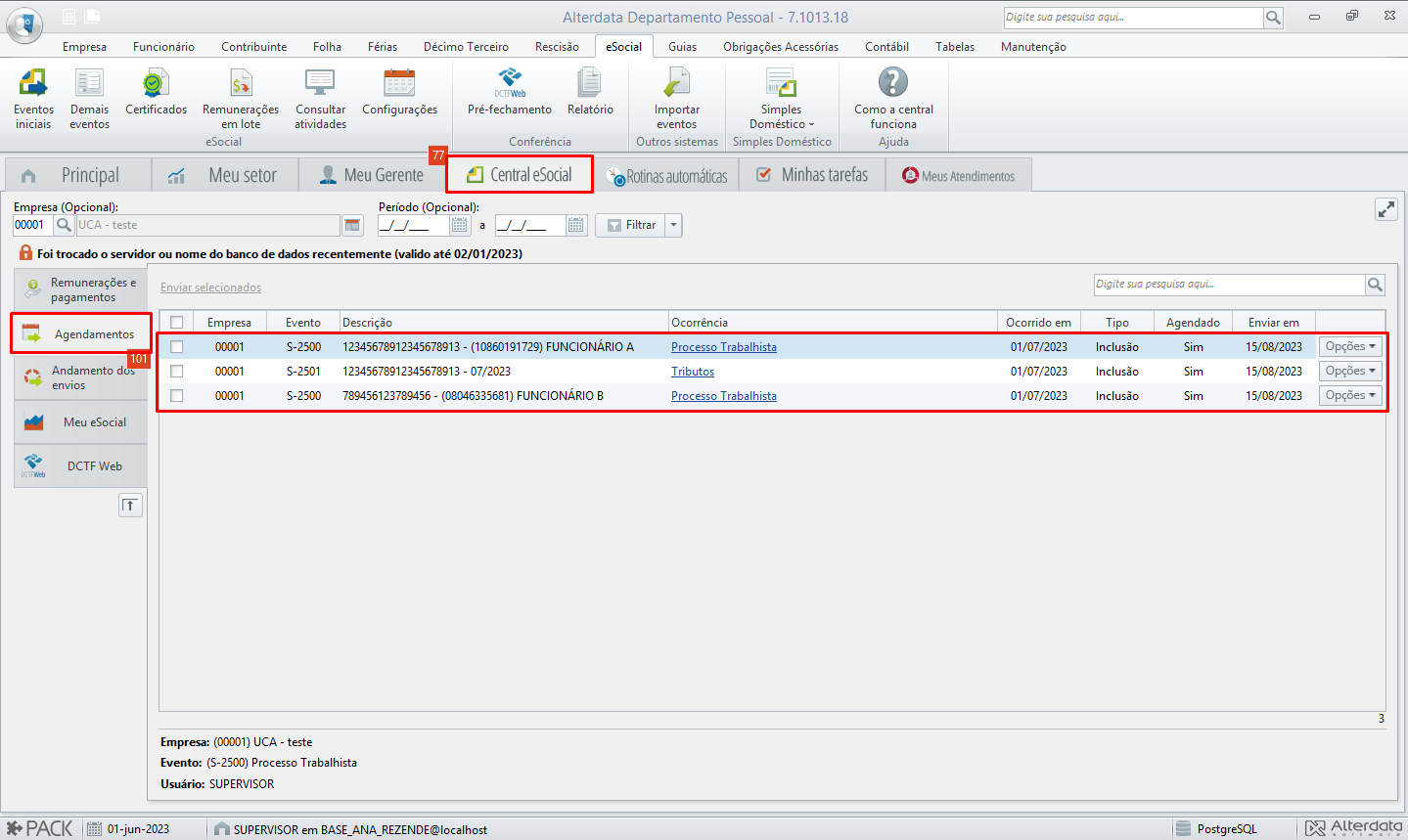Open the company list button beside UCA - teste
Screen dimensions: 1408x840
(352, 225)
